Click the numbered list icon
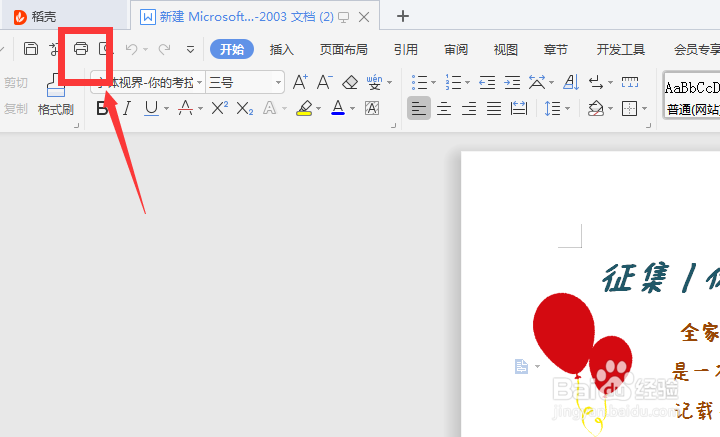 453,83
